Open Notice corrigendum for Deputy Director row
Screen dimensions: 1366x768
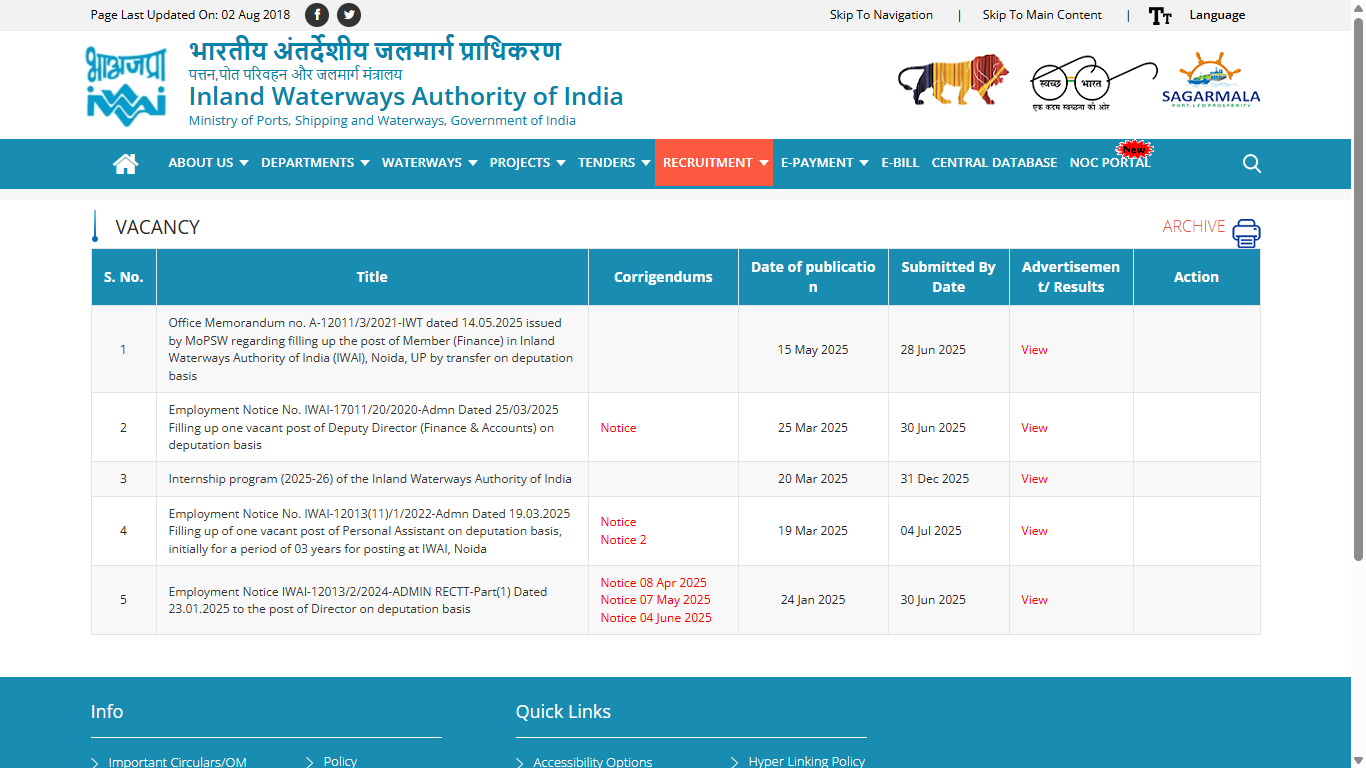point(618,428)
